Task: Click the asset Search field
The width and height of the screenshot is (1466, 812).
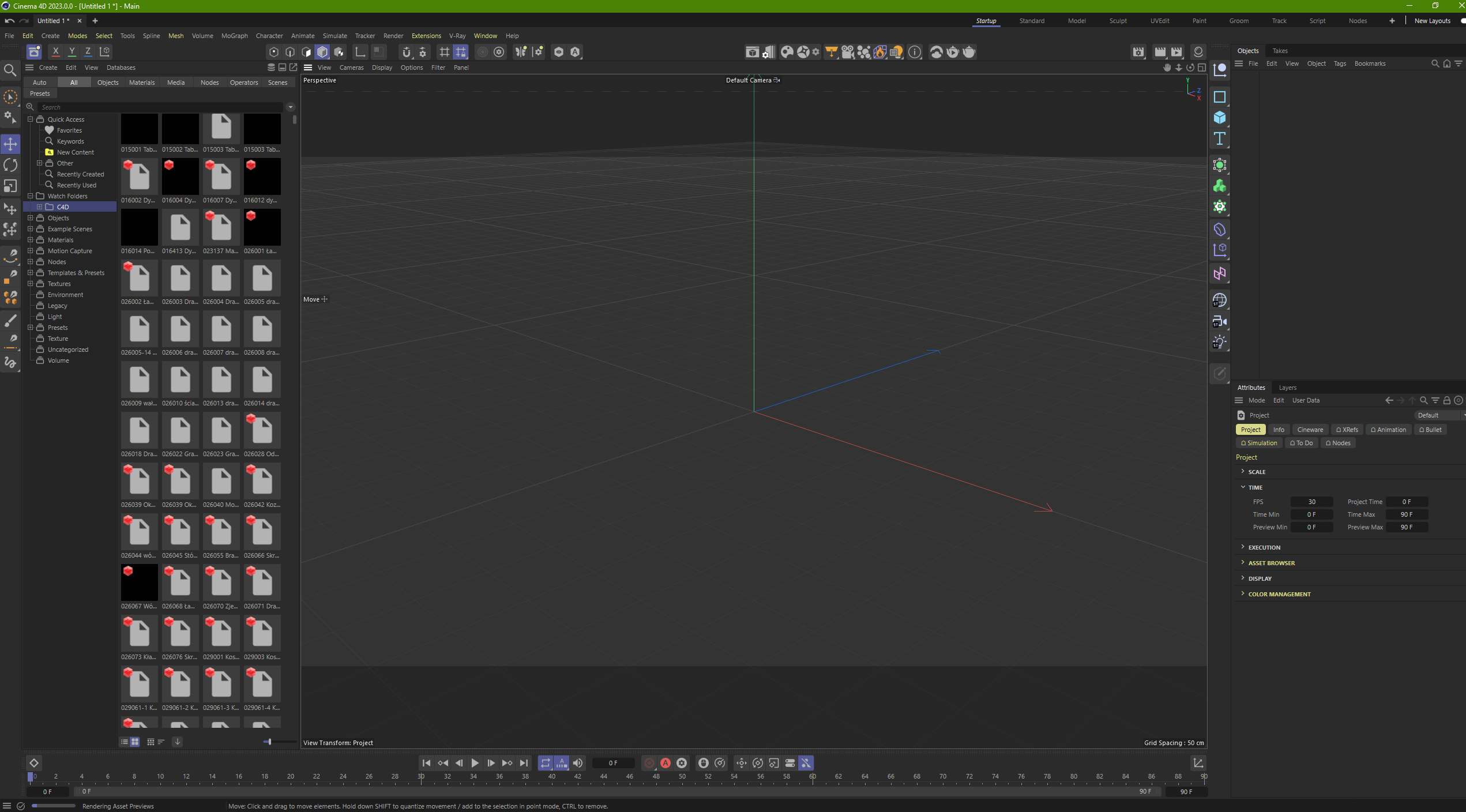Action: pyautogui.click(x=161, y=107)
